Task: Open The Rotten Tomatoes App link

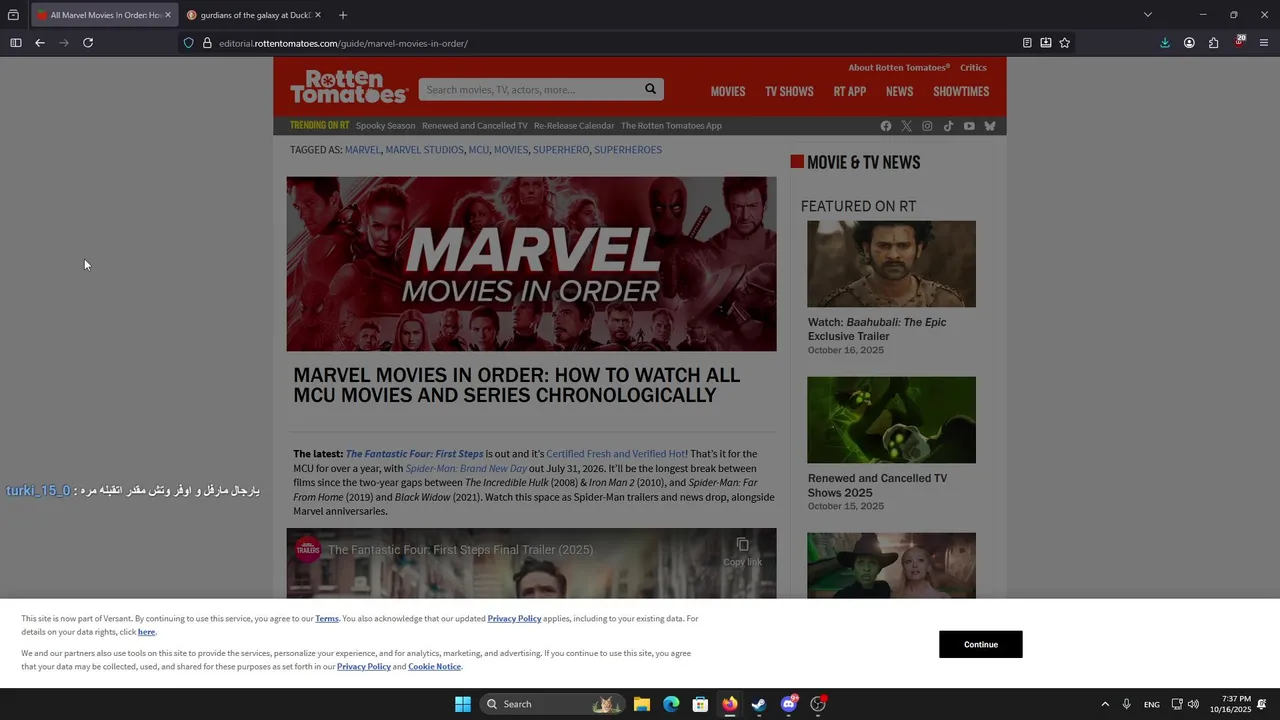Action: pos(671,126)
